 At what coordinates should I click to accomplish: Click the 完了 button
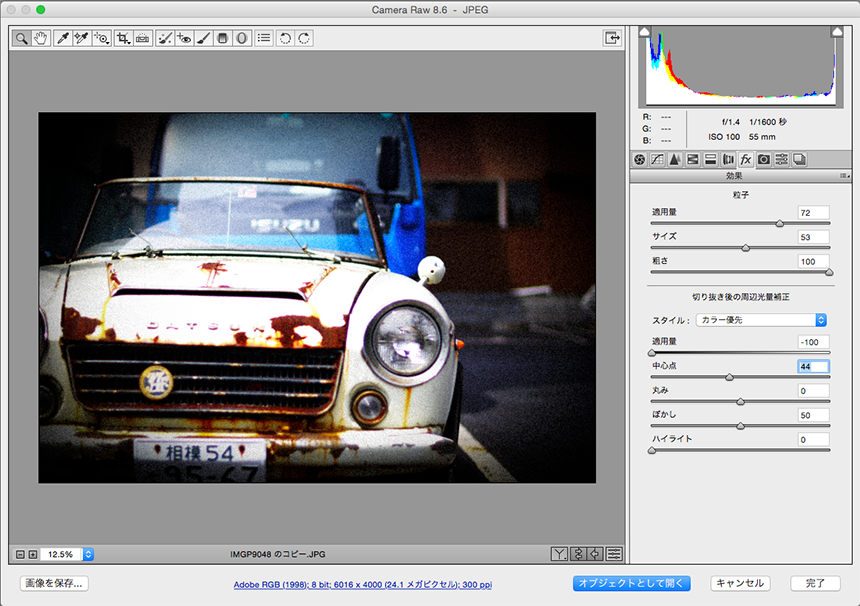click(x=815, y=584)
